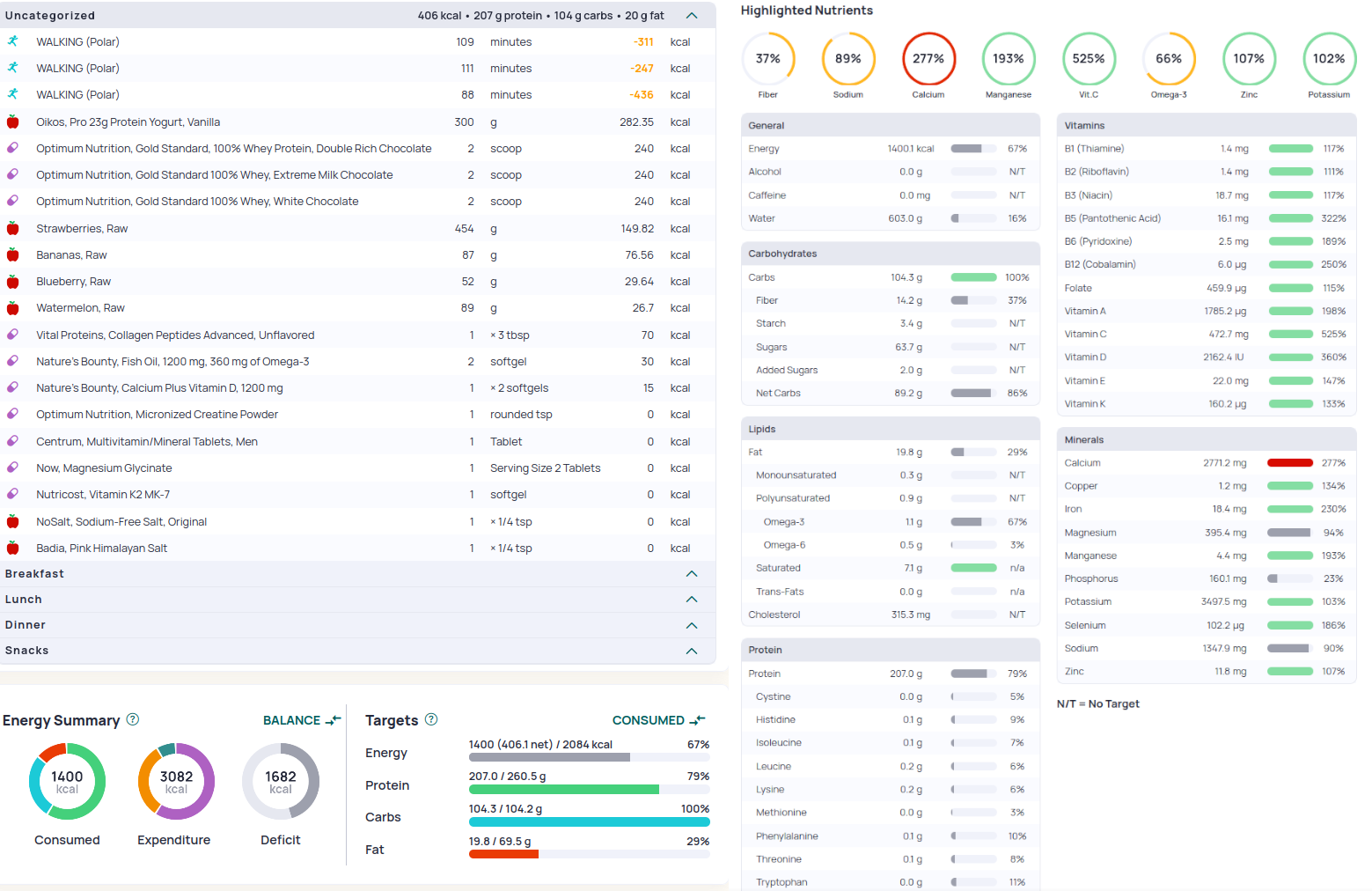
Task: Select the Water row under General
Action: point(891,218)
